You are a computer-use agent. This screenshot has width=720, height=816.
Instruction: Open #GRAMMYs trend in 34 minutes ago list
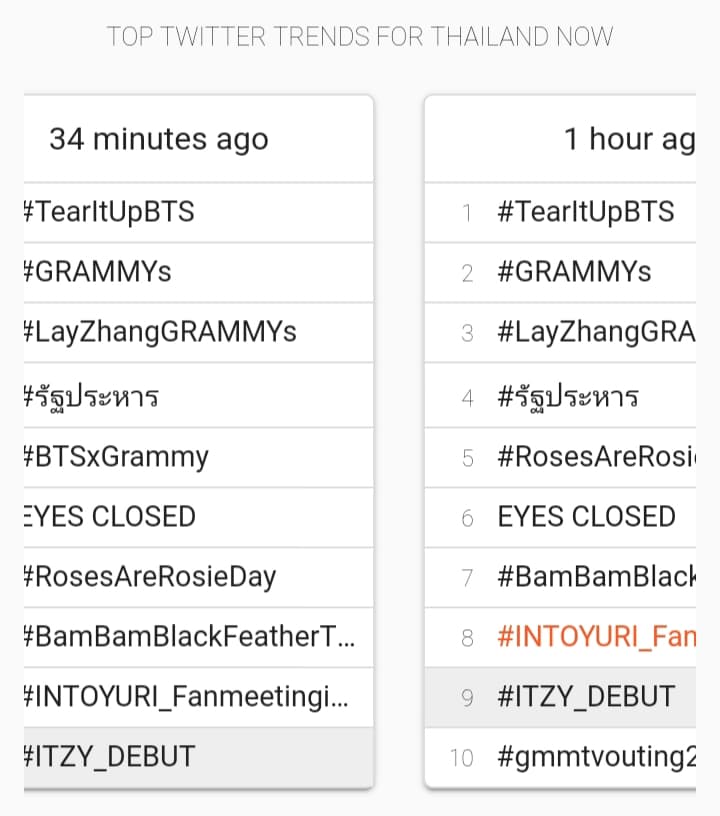pyautogui.click(x=98, y=272)
